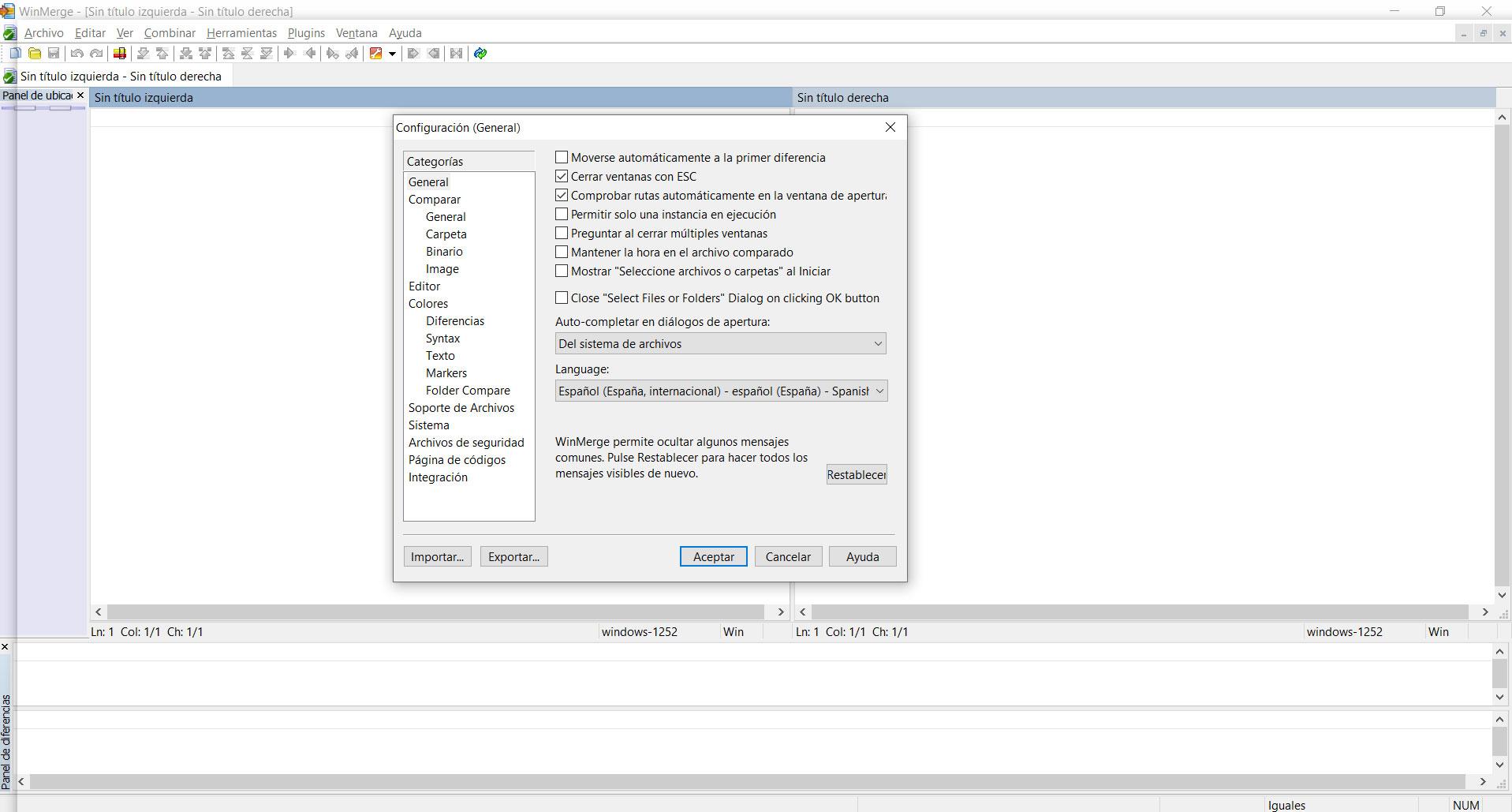Open the Ver menu

[x=125, y=33]
